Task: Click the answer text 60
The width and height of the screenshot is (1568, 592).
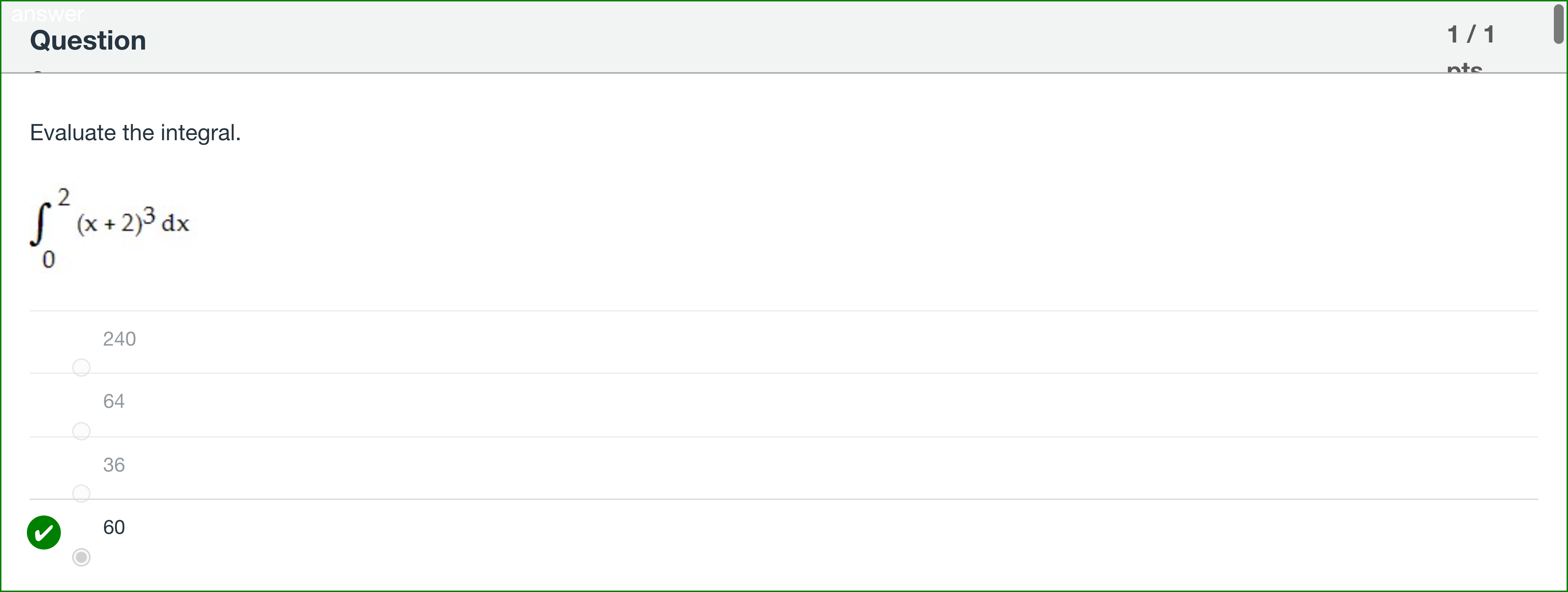Action: coord(114,527)
